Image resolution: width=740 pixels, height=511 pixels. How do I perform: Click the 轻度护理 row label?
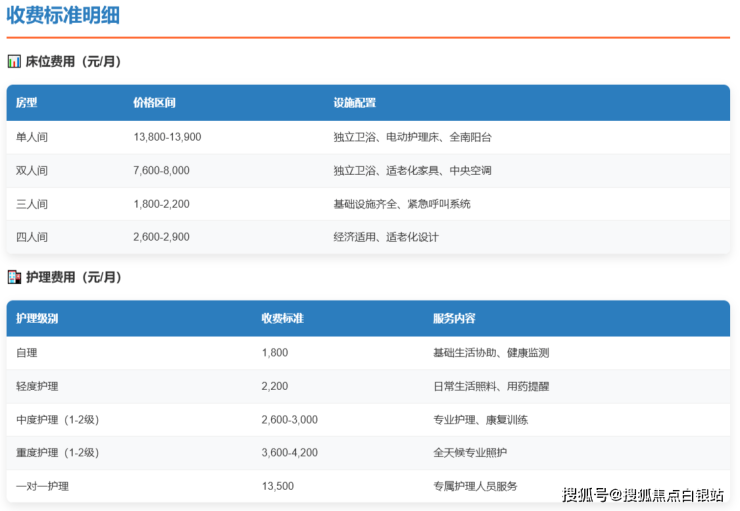point(38,386)
